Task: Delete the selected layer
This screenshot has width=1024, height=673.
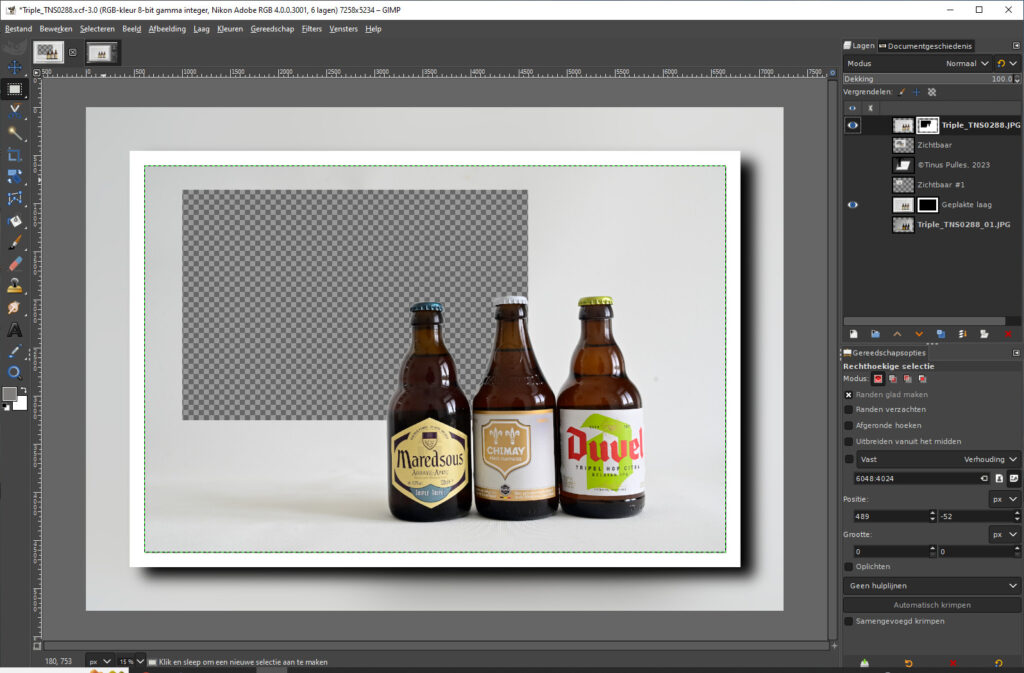Action: click(x=1008, y=334)
